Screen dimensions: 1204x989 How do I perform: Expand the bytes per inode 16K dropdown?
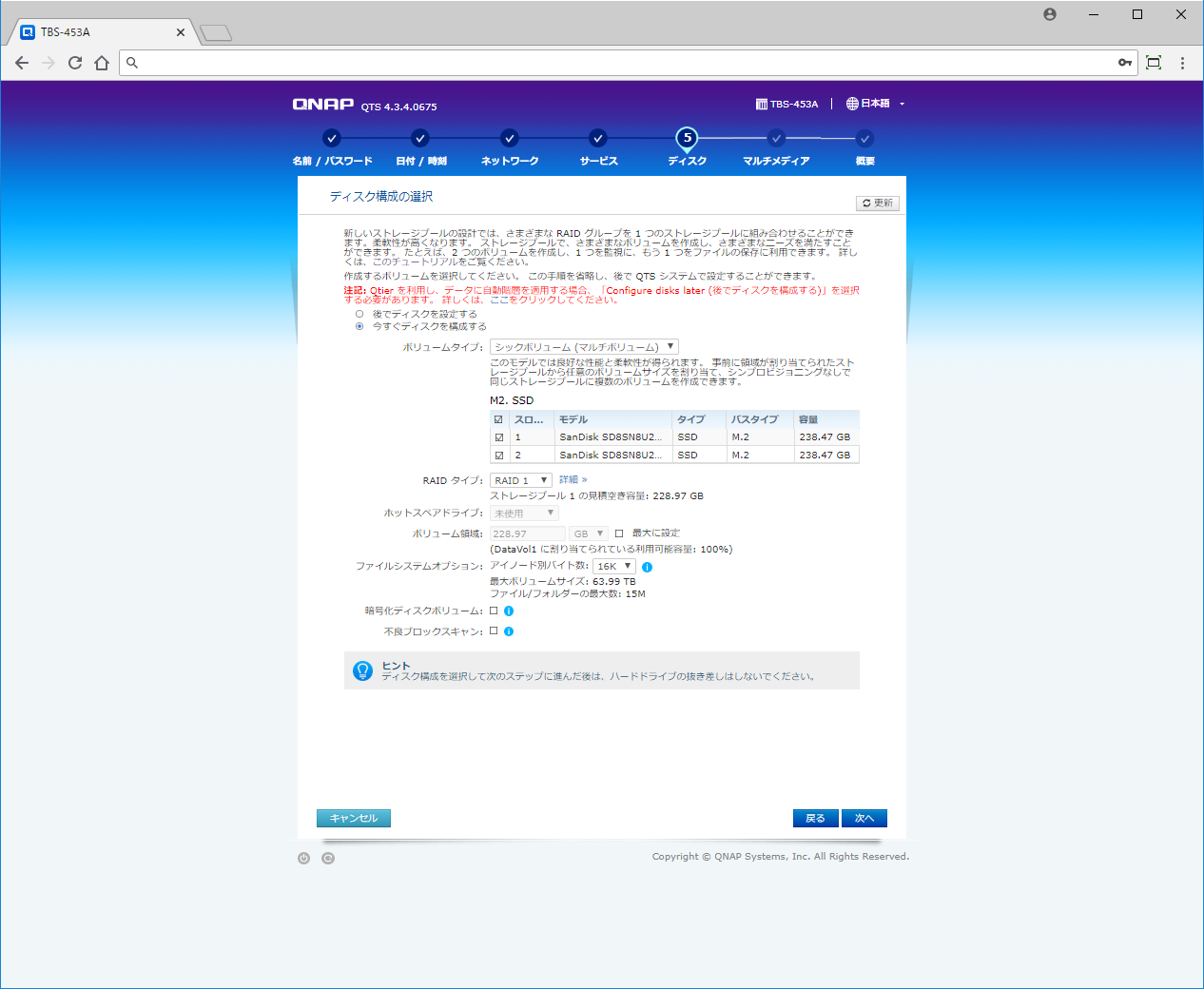pyautogui.click(x=613, y=566)
